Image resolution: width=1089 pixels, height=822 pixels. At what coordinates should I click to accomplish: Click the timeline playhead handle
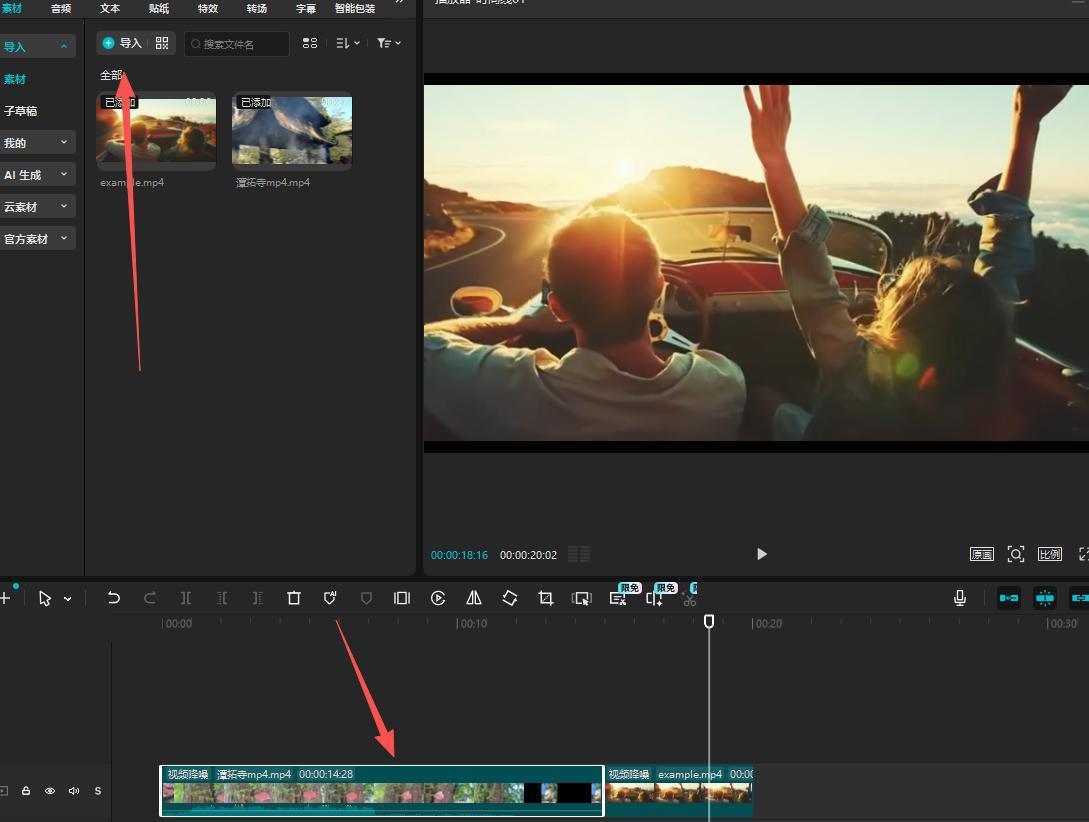point(709,621)
